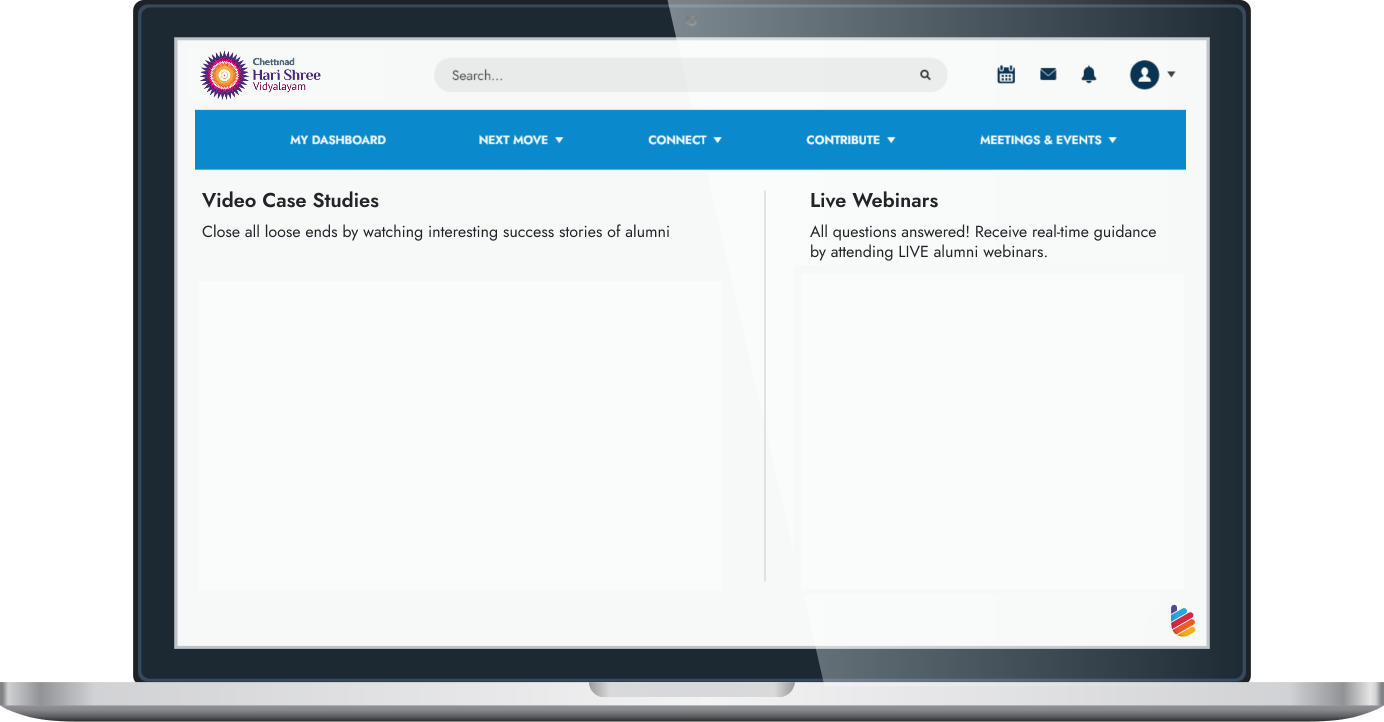Click the Live Webinars heading
This screenshot has width=1384, height=722.
(874, 201)
